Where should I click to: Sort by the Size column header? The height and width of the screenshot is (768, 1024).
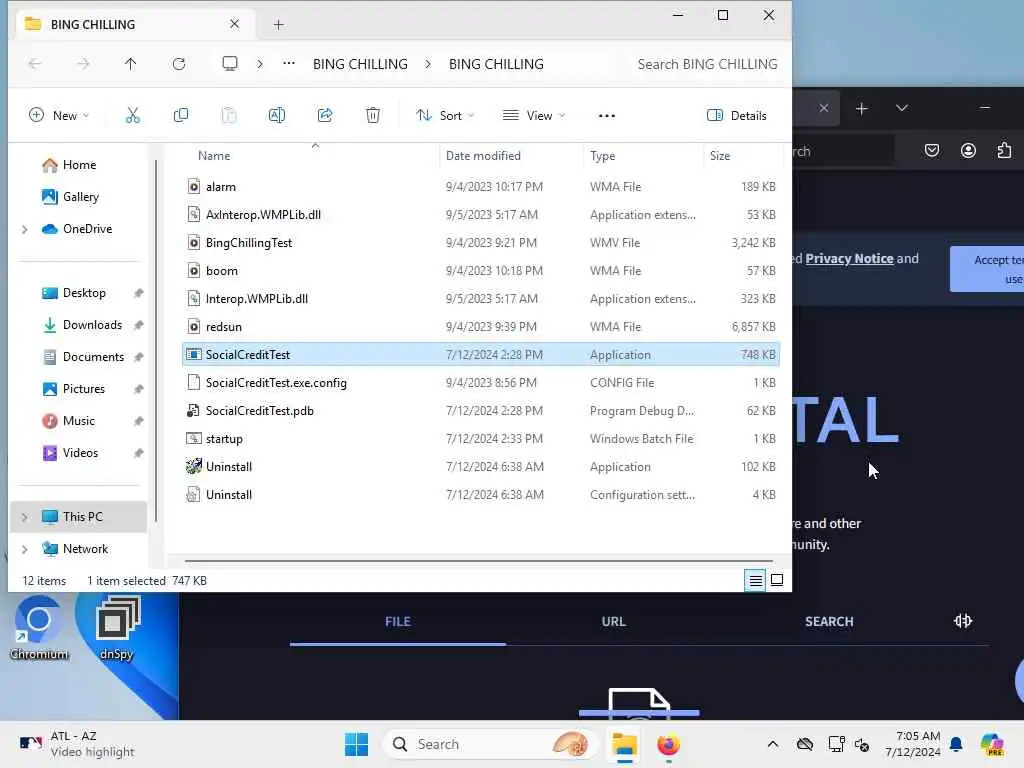point(720,156)
